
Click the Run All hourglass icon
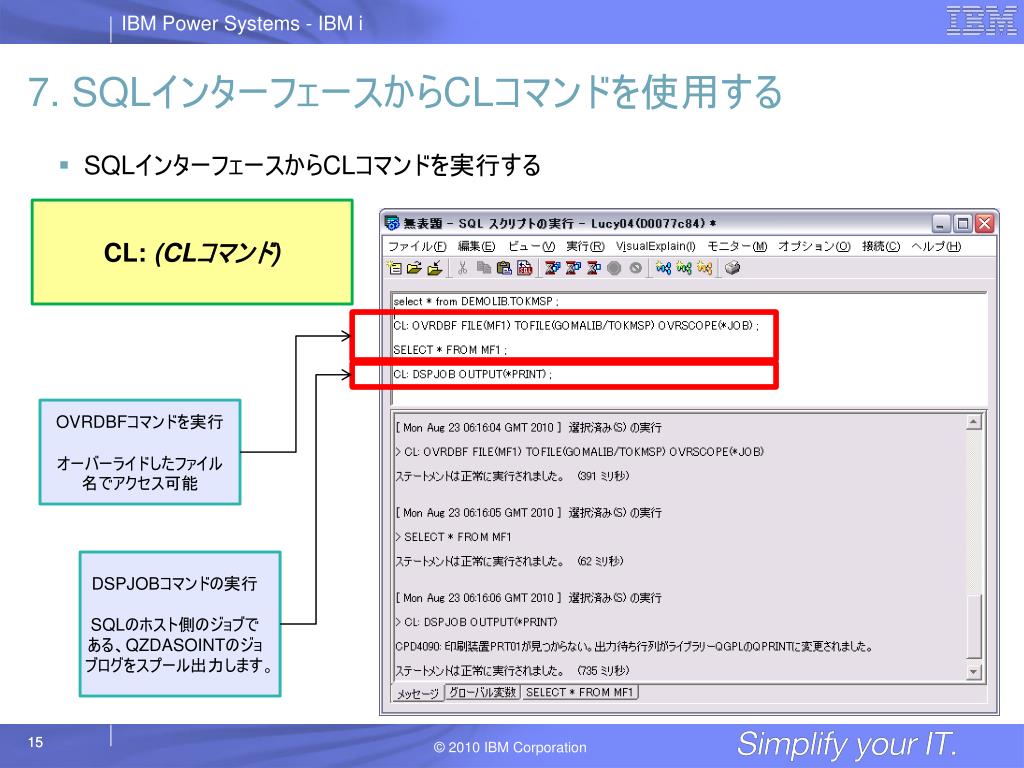[552, 268]
